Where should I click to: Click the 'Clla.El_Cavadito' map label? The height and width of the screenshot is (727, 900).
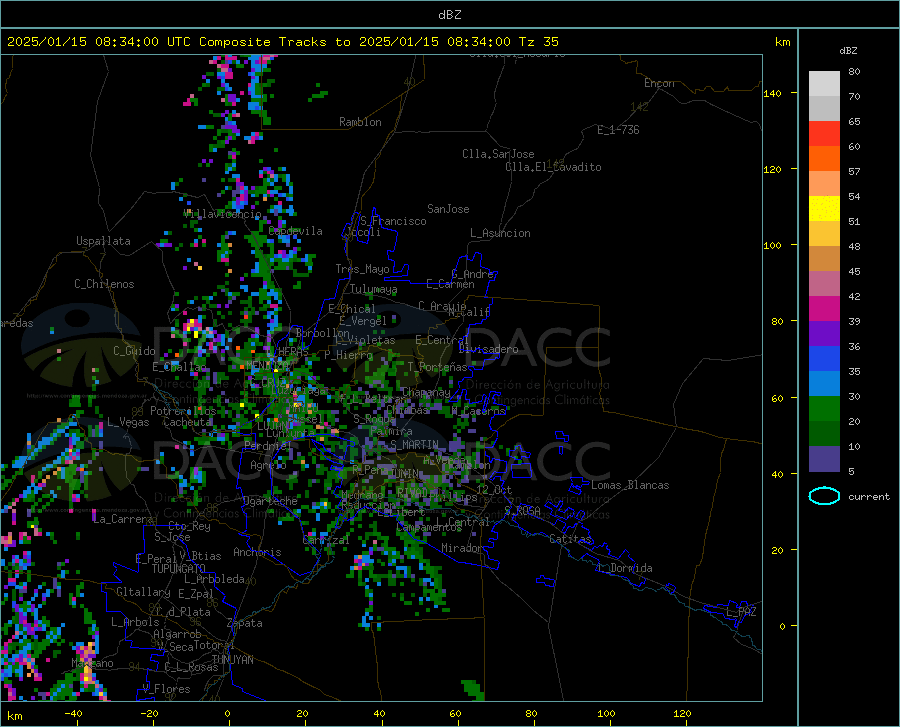(553, 167)
